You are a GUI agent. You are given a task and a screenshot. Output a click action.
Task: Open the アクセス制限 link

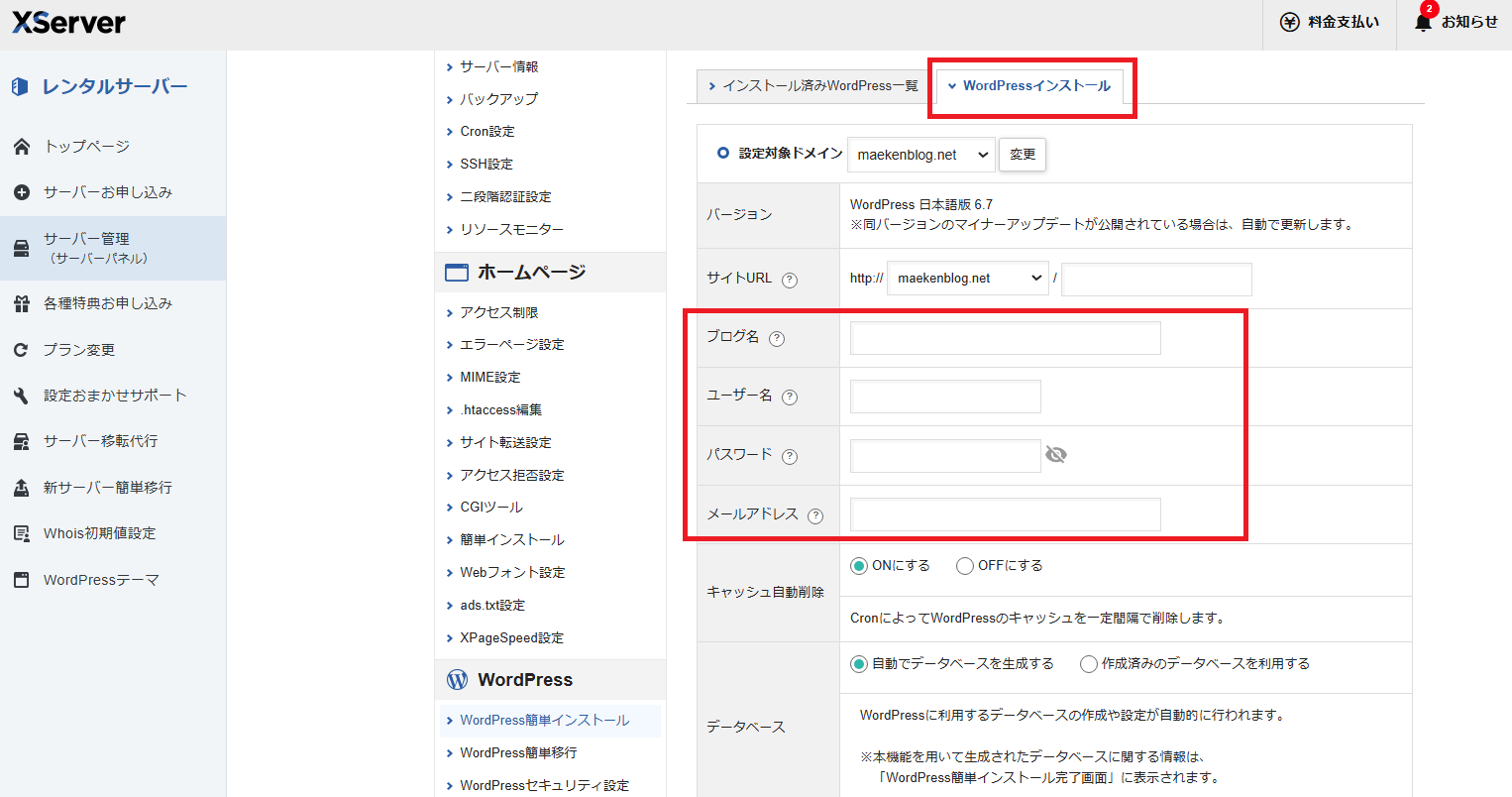click(499, 312)
